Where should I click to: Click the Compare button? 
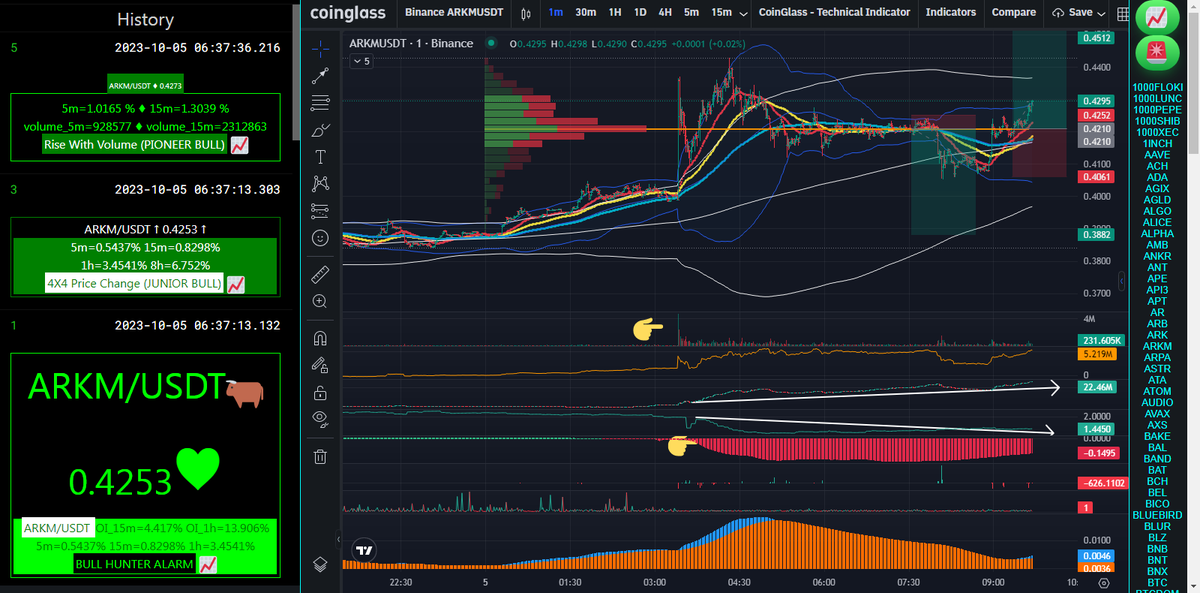[1014, 12]
